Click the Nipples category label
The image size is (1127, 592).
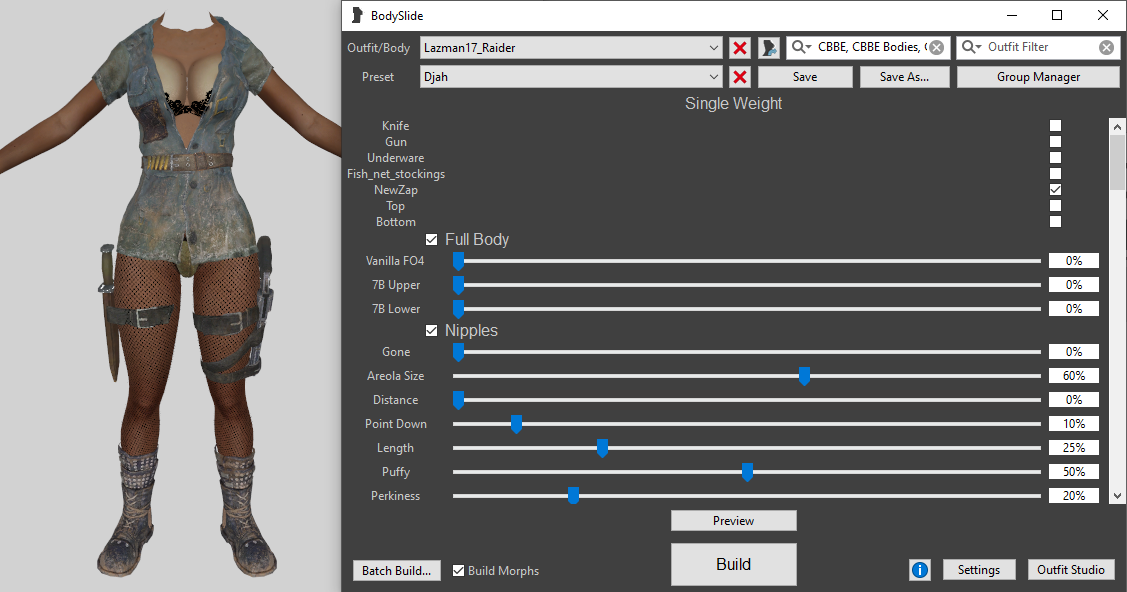[x=471, y=330]
